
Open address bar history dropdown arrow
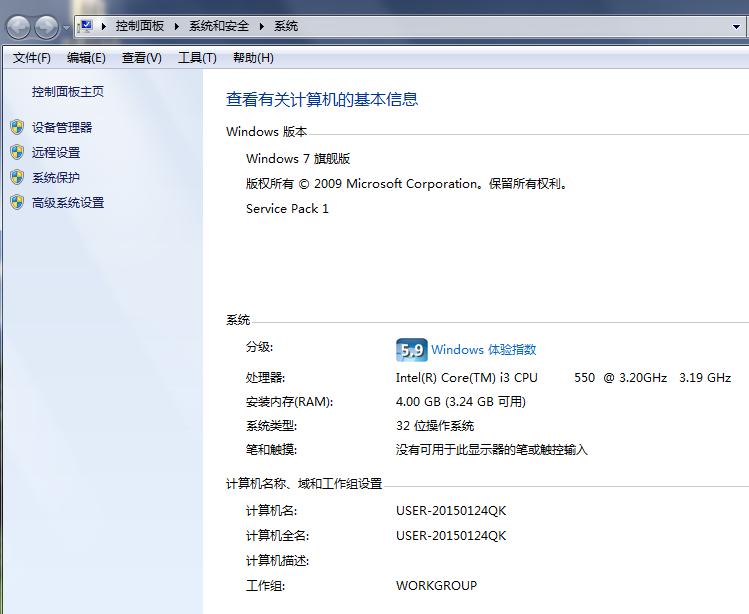(736, 27)
